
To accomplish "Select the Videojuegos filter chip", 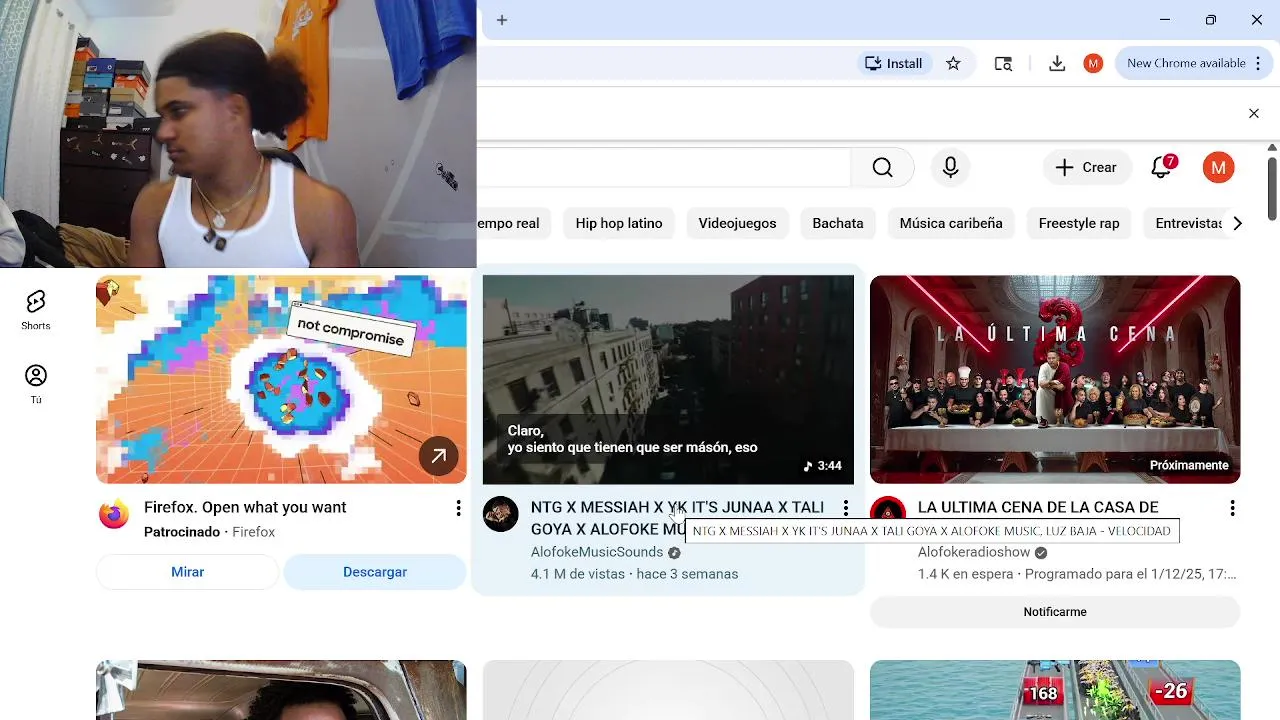I will 737,223.
